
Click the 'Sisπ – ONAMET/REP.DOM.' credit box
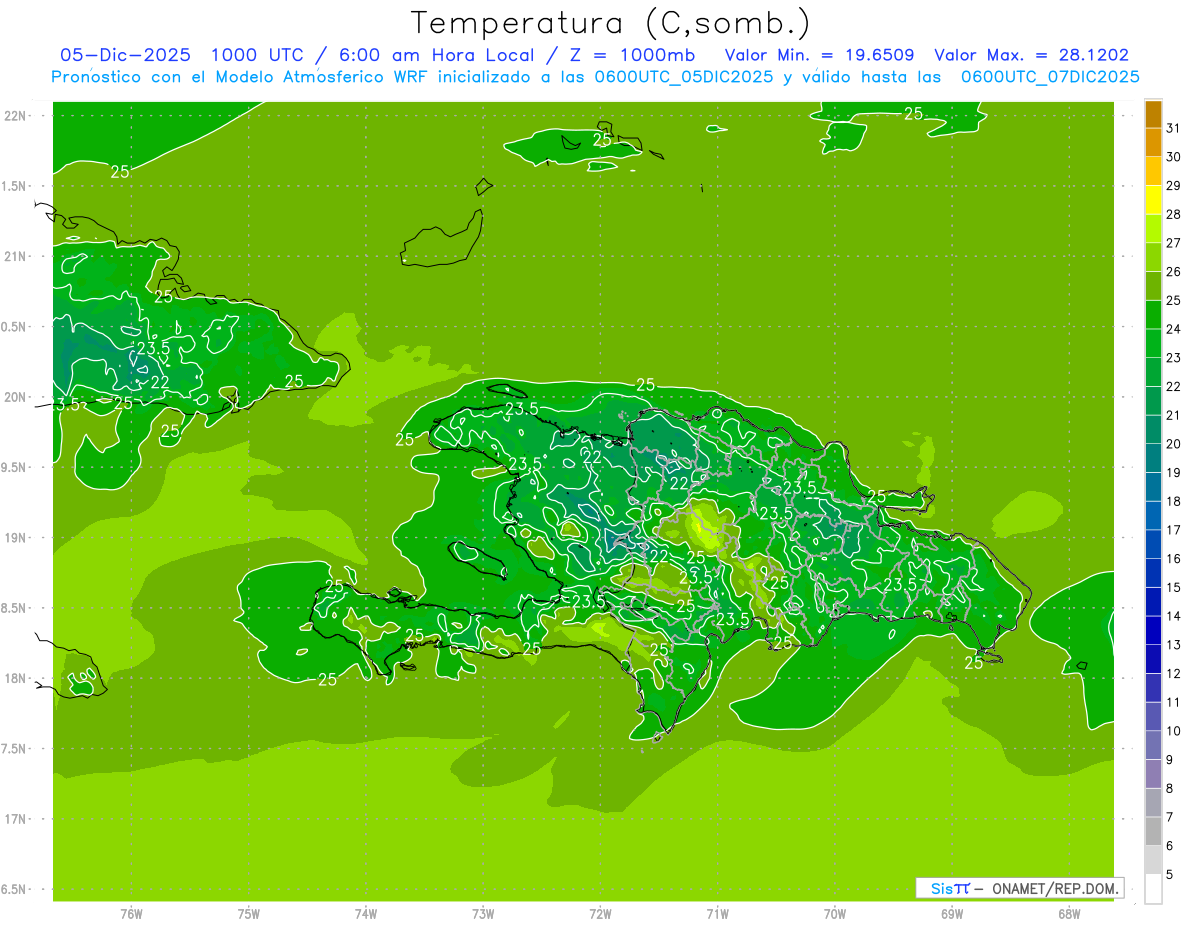1019,888
